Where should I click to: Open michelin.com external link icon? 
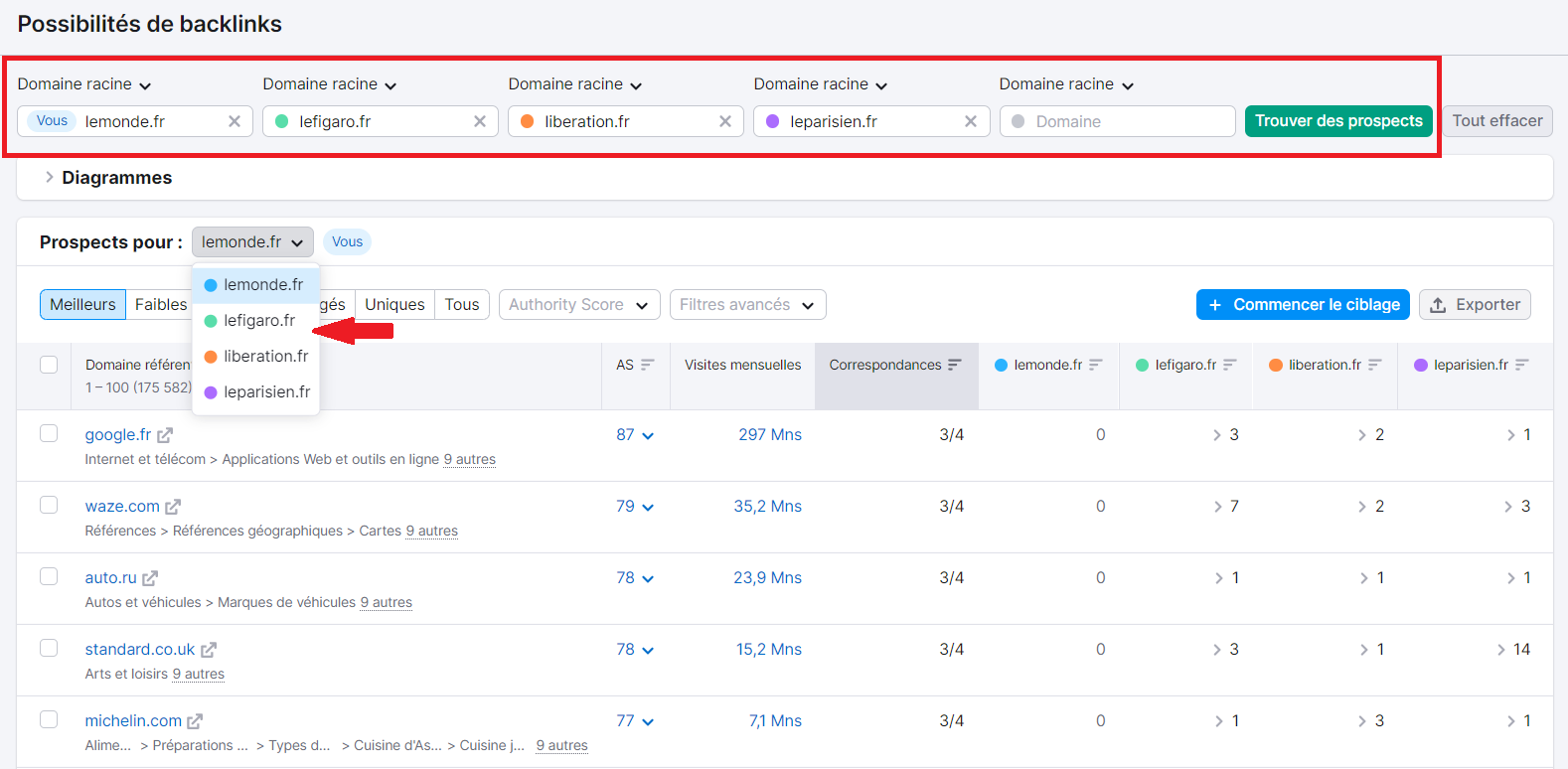195,721
